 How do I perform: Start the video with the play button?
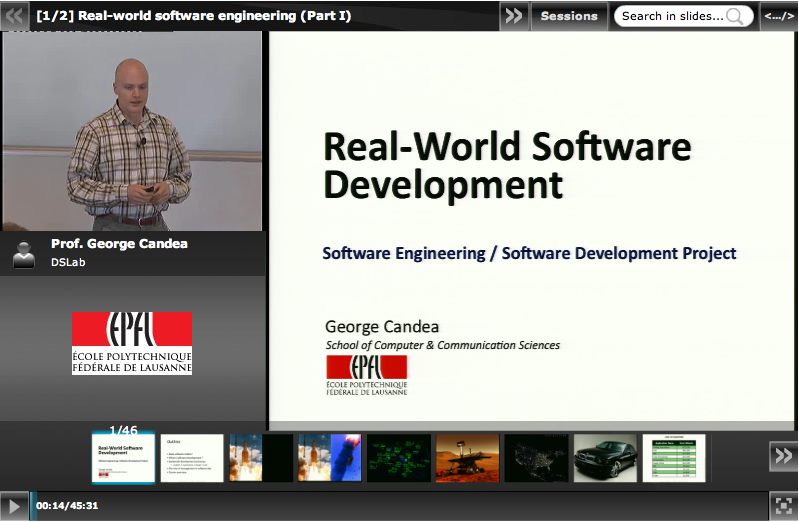coord(14,506)
